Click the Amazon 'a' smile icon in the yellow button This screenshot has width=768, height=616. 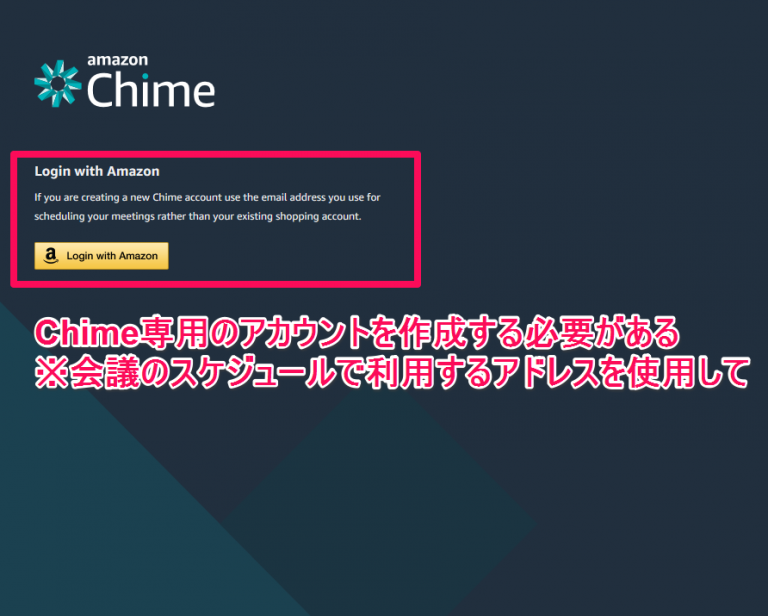pyautogui.click(x=51, y=256)
